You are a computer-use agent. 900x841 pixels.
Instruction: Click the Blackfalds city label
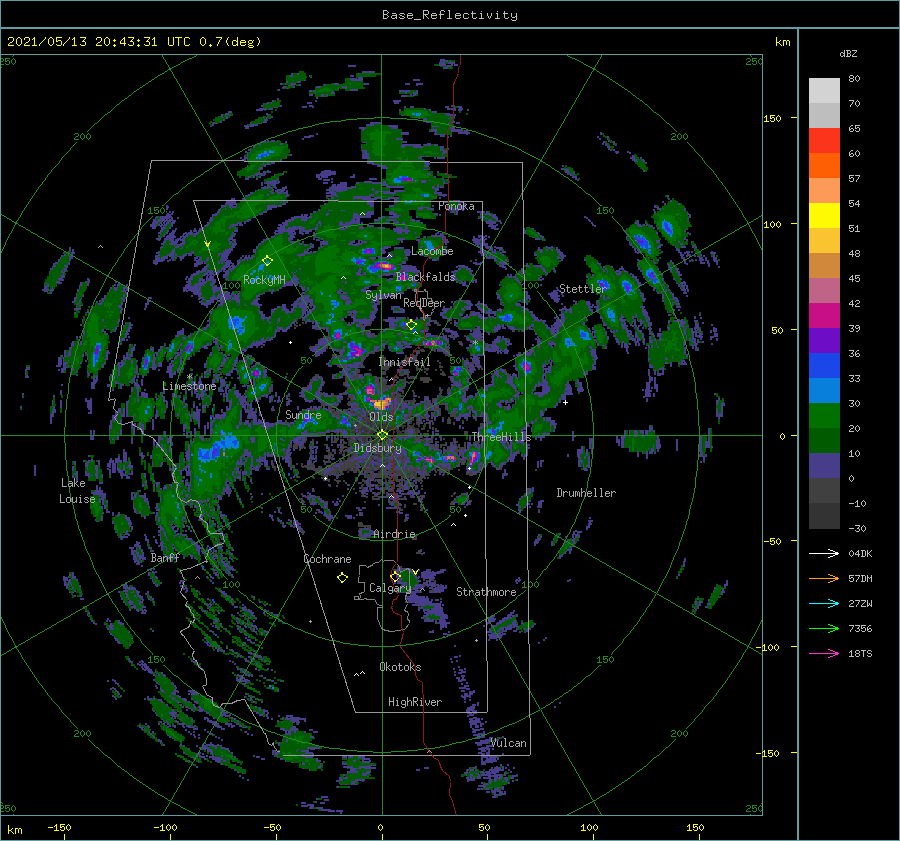point(425,277)
